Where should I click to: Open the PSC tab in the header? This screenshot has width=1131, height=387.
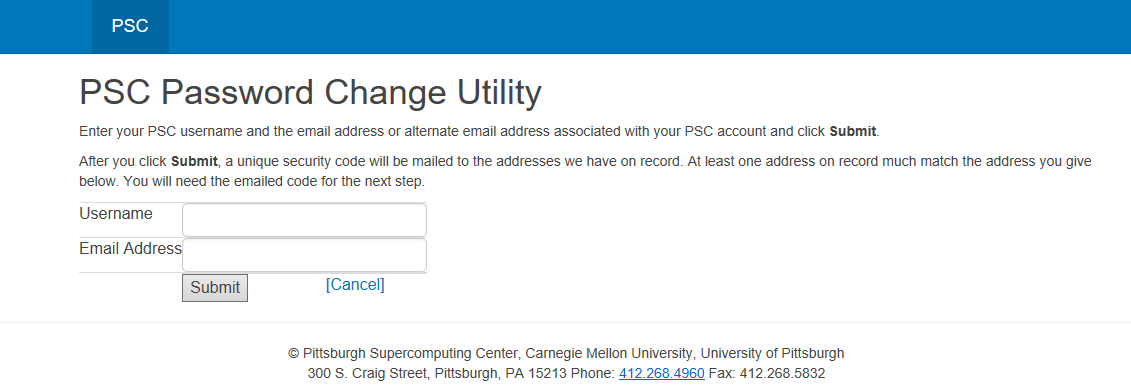click(x=131, y=27)
